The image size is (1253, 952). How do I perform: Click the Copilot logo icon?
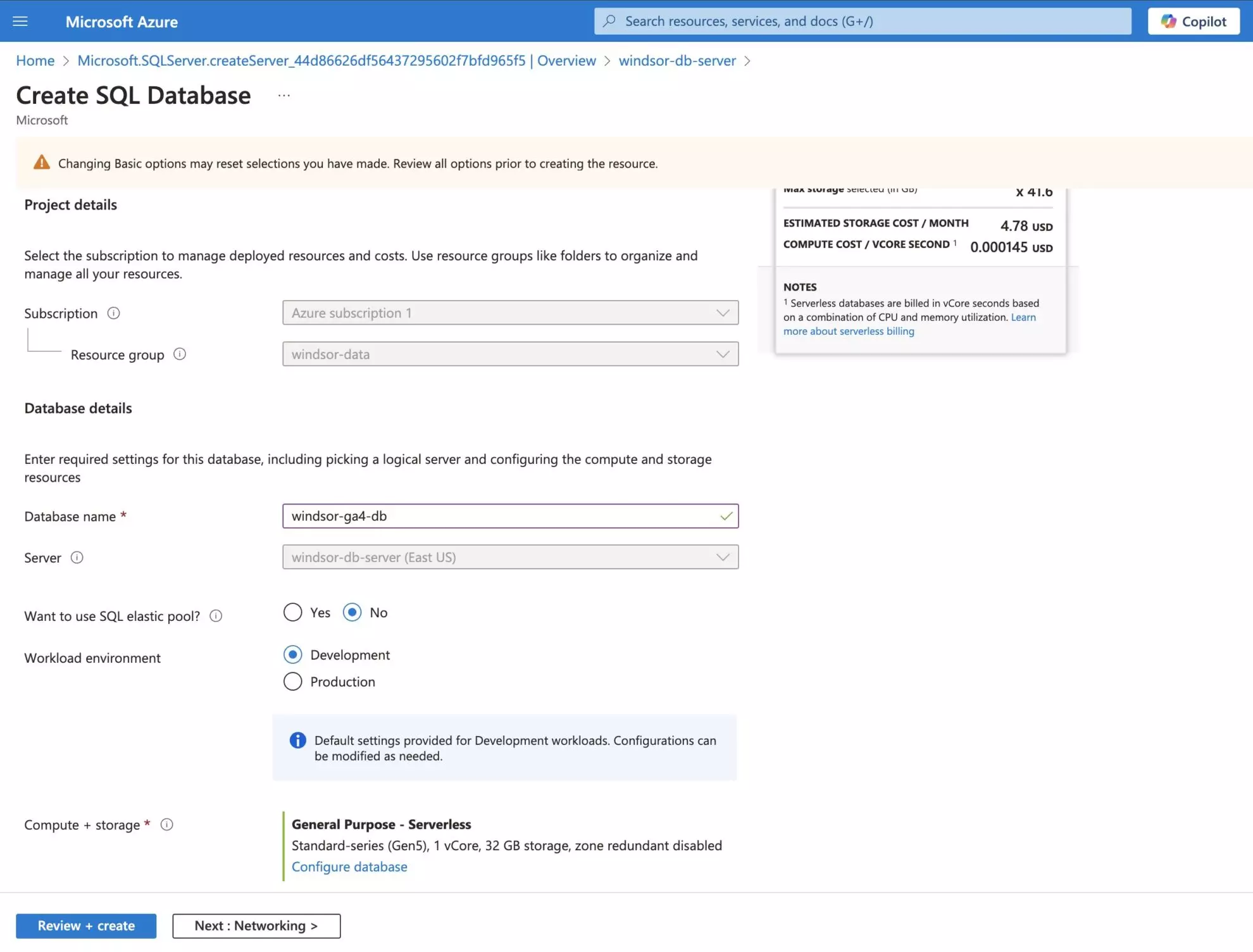[x=1169, y=22]
